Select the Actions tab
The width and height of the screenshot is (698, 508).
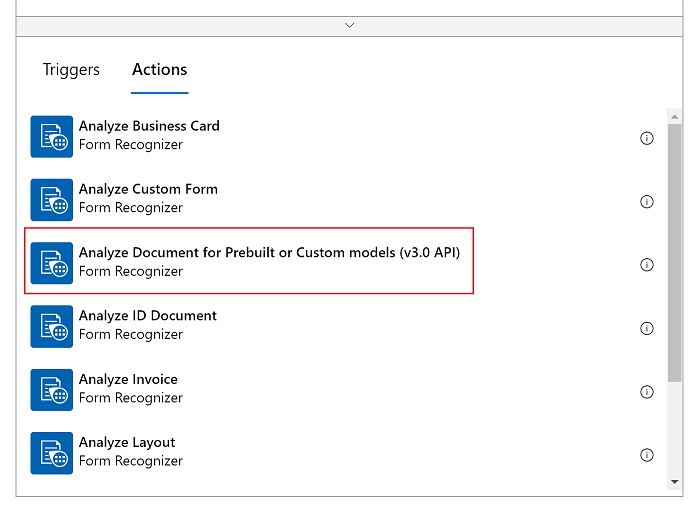(x=160, y=70)
